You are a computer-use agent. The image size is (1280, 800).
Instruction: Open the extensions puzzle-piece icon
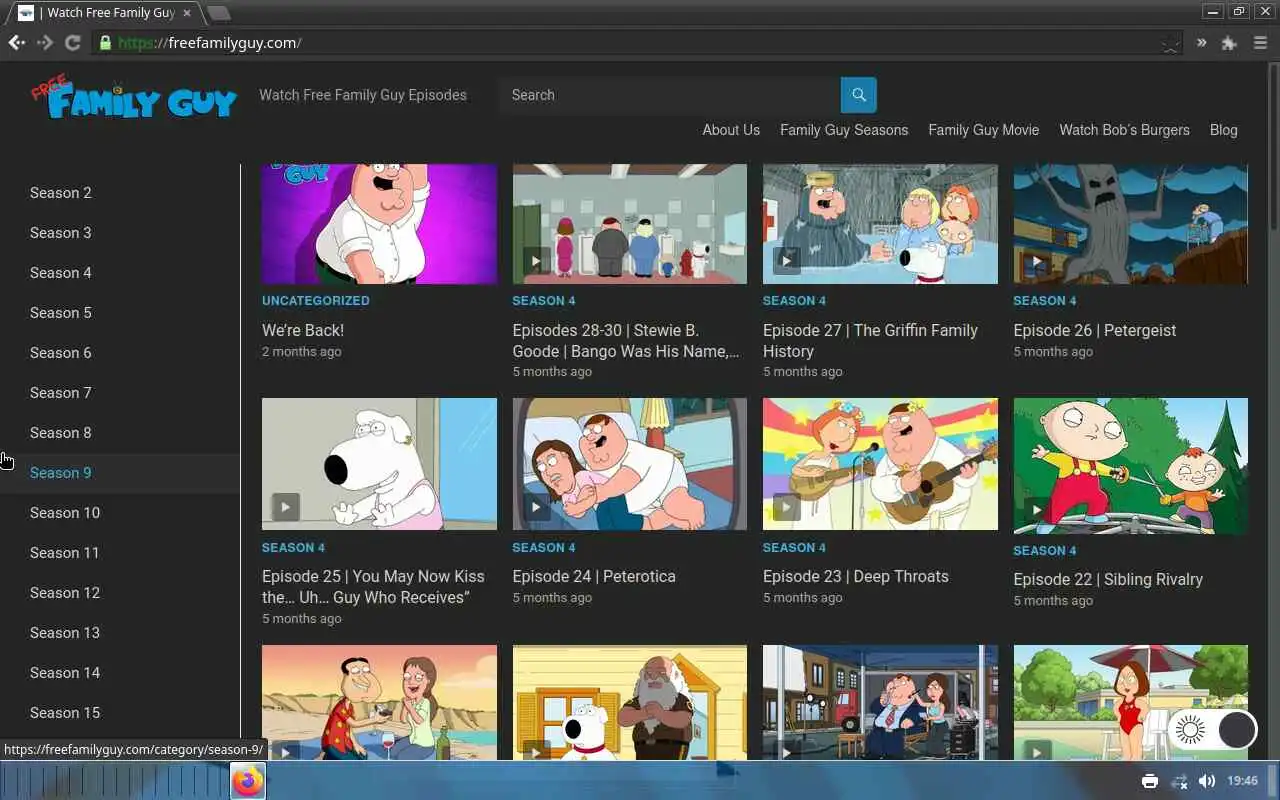(x=1229, y=43)
